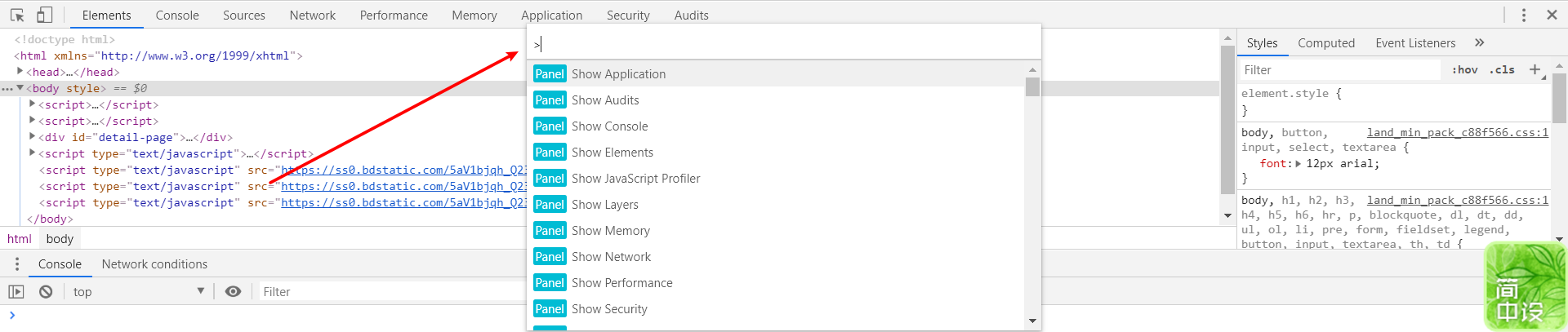This screenshot has width=1568, height=332.
Task: Switch to the Network tab
Action: tap(312, 15)
